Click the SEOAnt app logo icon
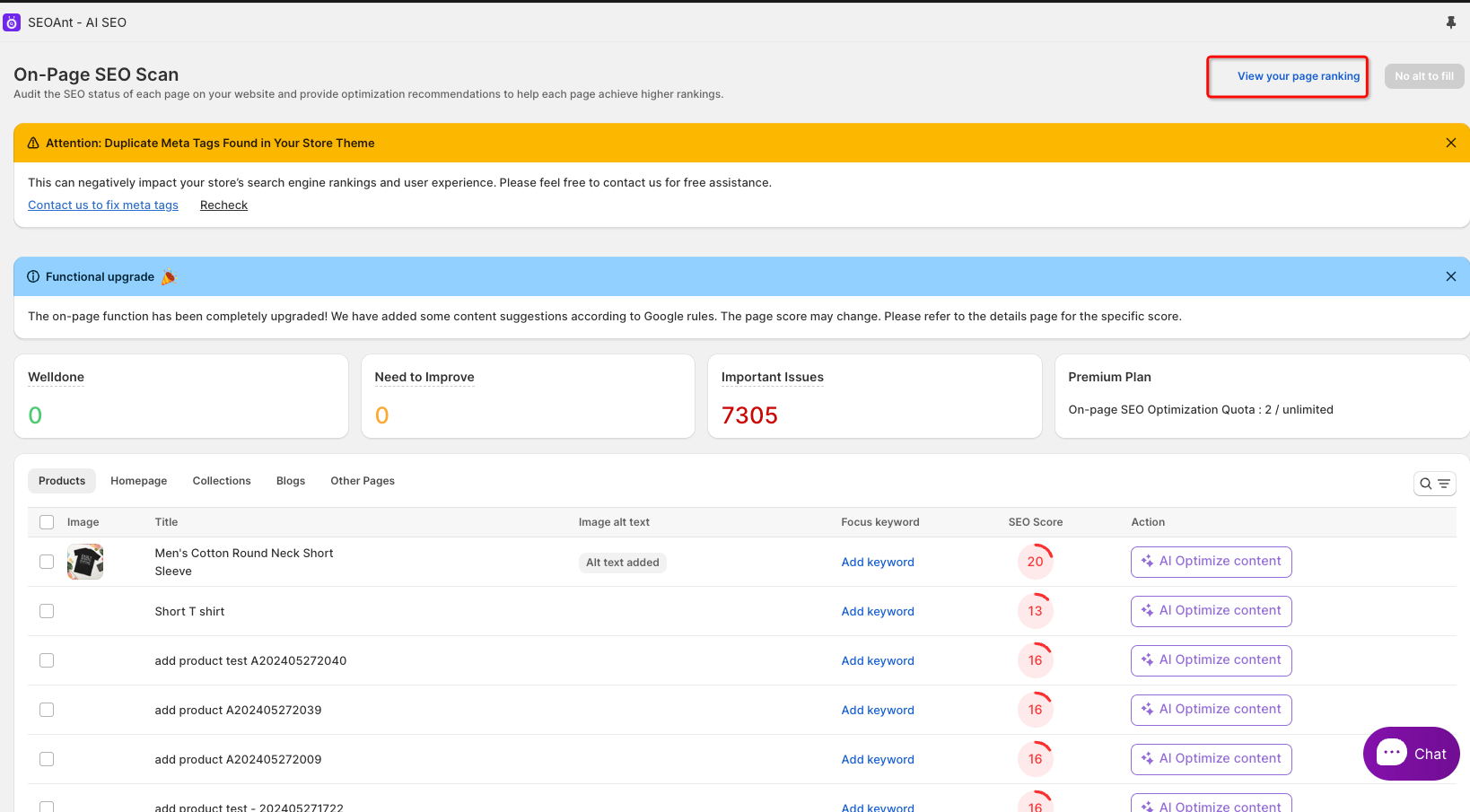This screenshot has width=1470, height=812. click(12, 22)
